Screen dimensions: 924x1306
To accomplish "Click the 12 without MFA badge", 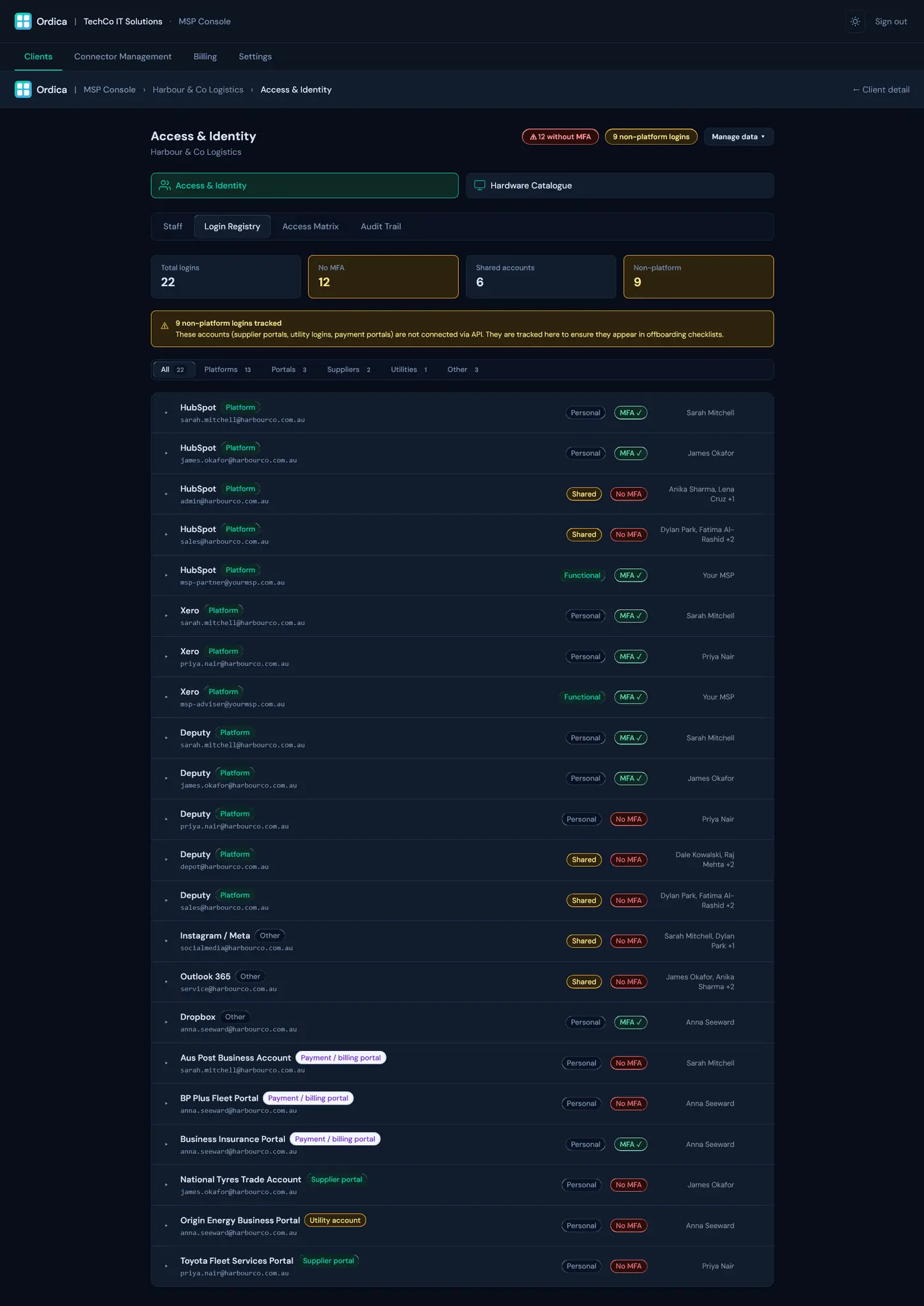I will 561,136.
